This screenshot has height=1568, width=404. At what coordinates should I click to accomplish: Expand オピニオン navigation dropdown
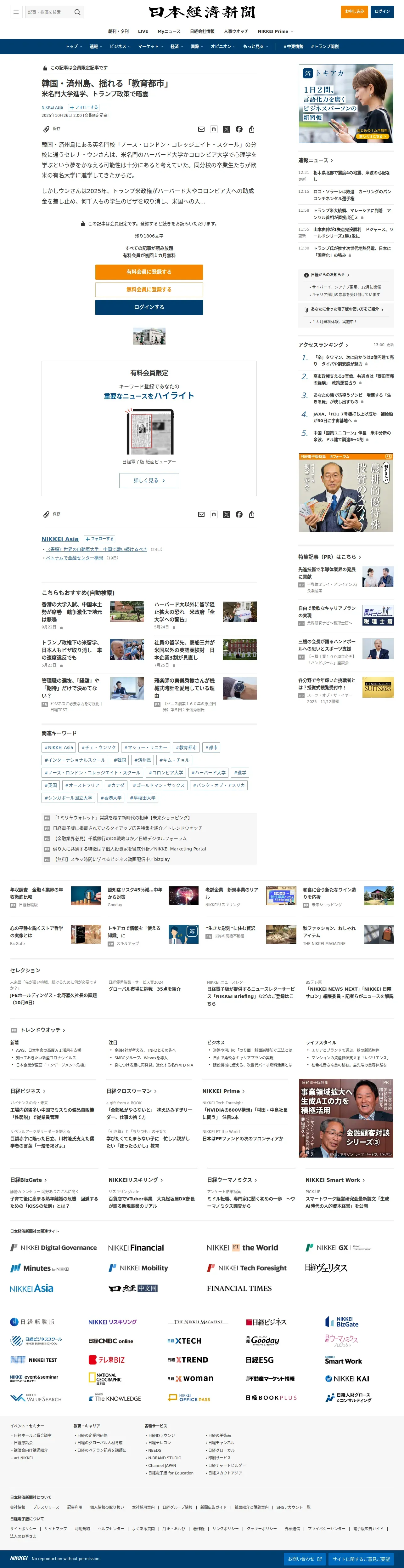click(223, 46)
